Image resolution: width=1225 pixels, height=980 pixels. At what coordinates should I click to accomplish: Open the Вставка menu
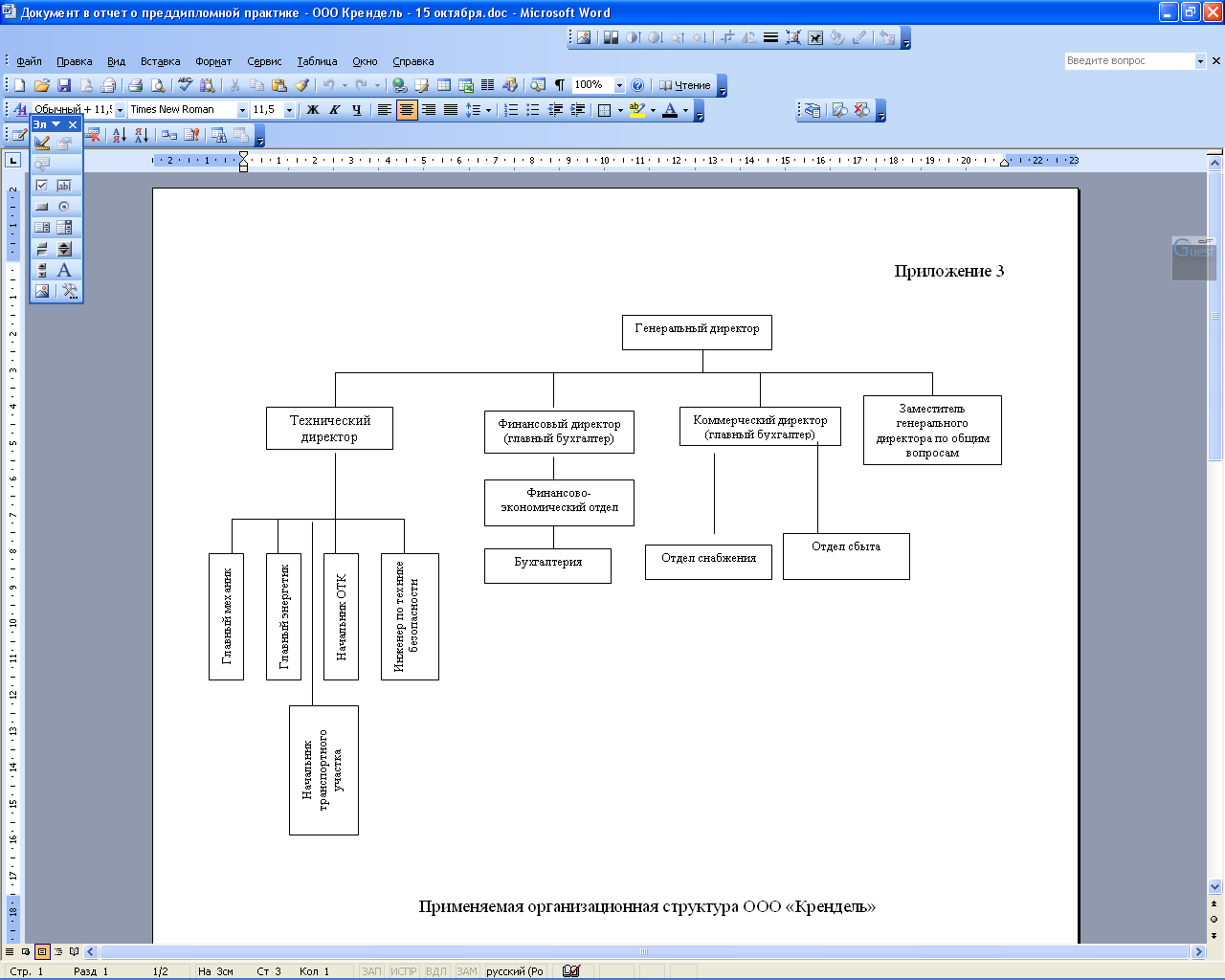pos(160,61)
